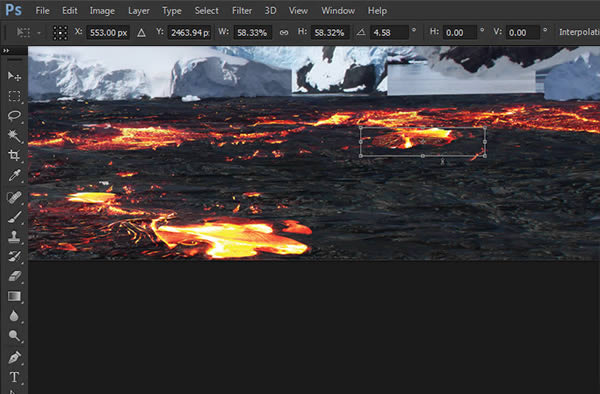Image resolution: width=600 pixels, height=394 pixels.
Task: Select the History Brush tool
Action: (x=14, y=256)
